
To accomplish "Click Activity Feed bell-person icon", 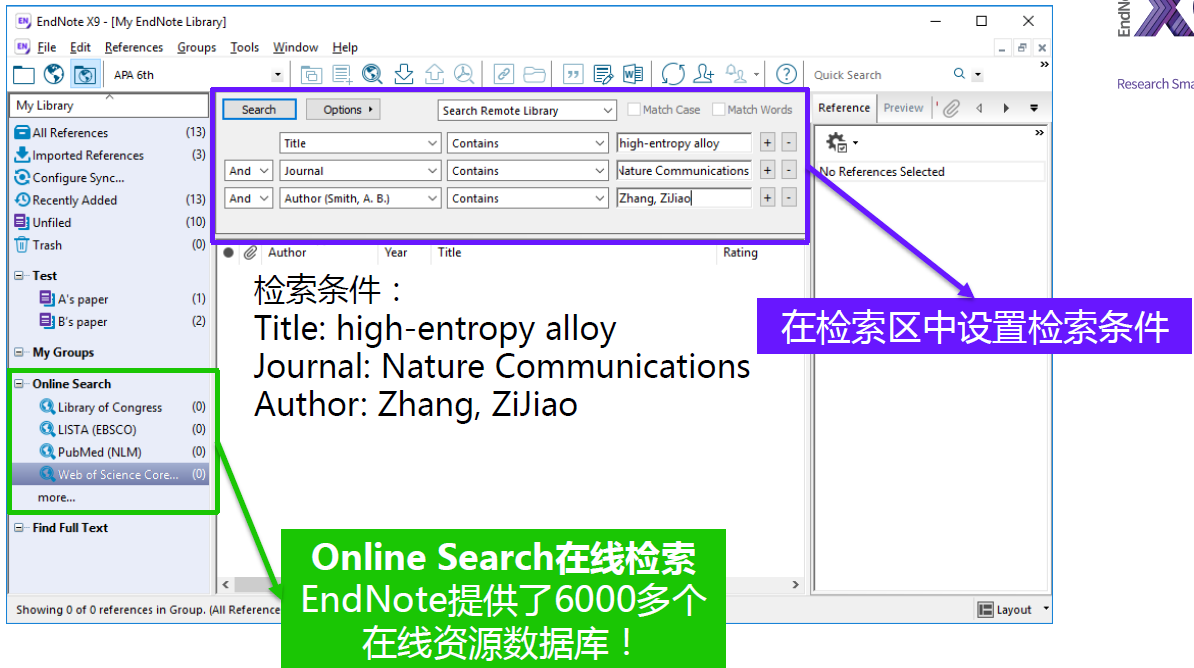I will tap(736, 75).
